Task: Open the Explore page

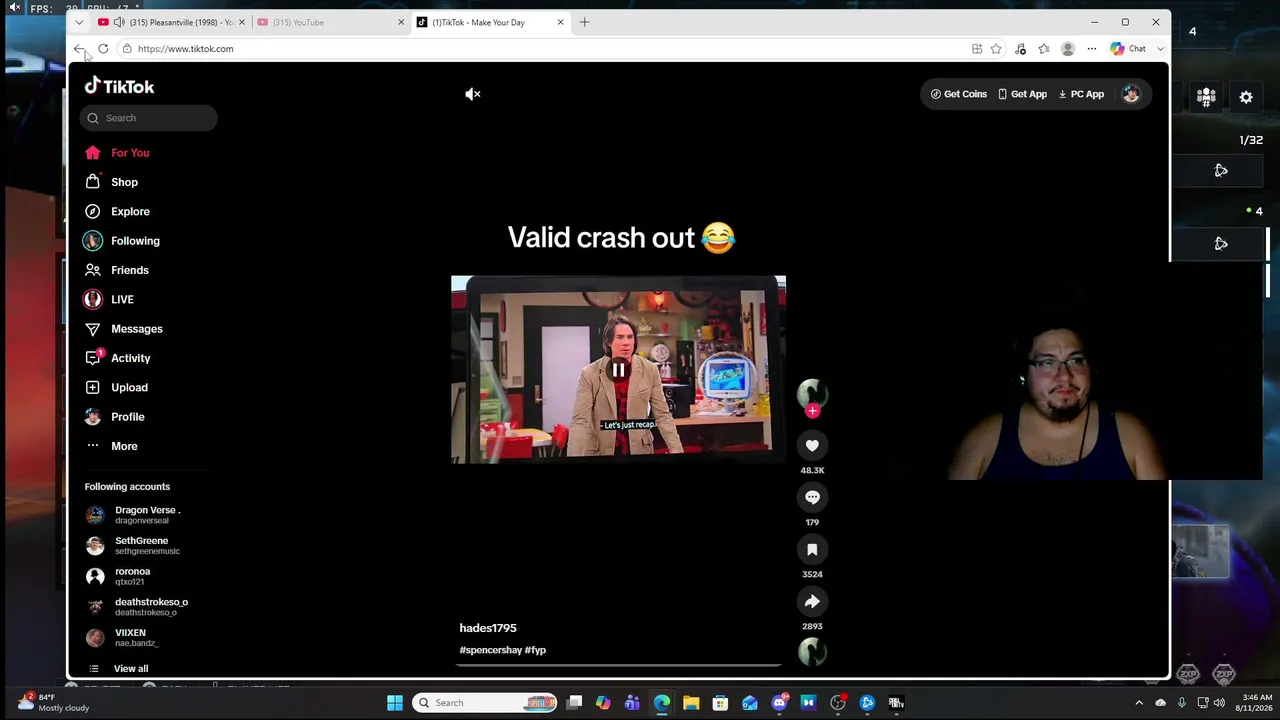Action: coord(117,212)
